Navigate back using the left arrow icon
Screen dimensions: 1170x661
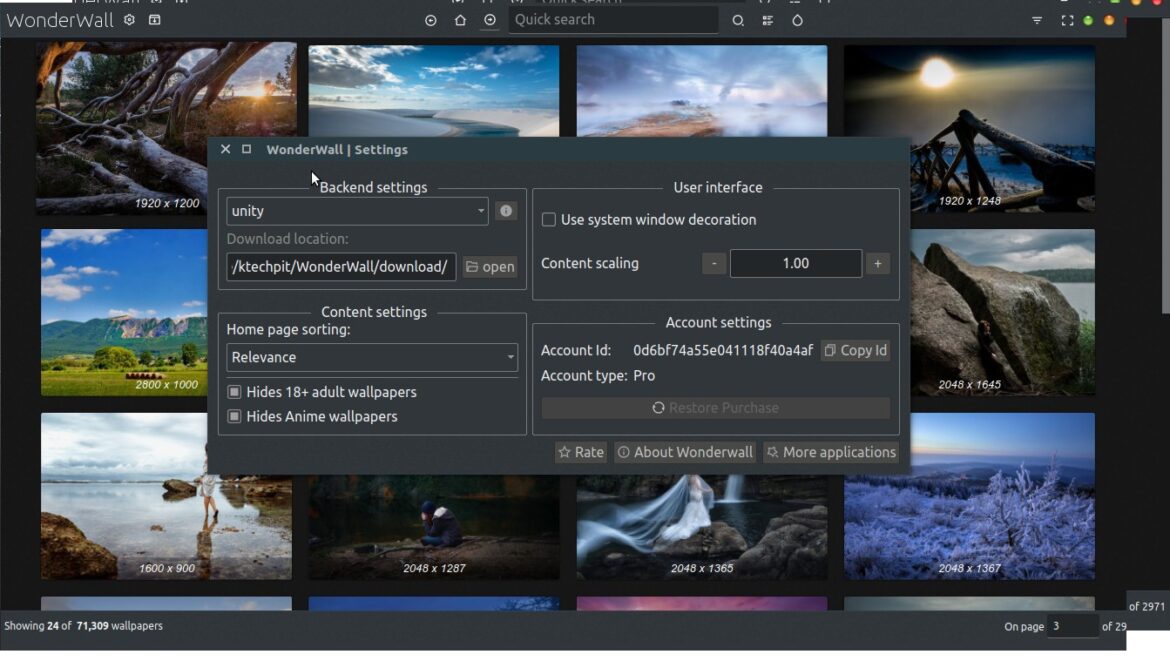coord(430,20)
